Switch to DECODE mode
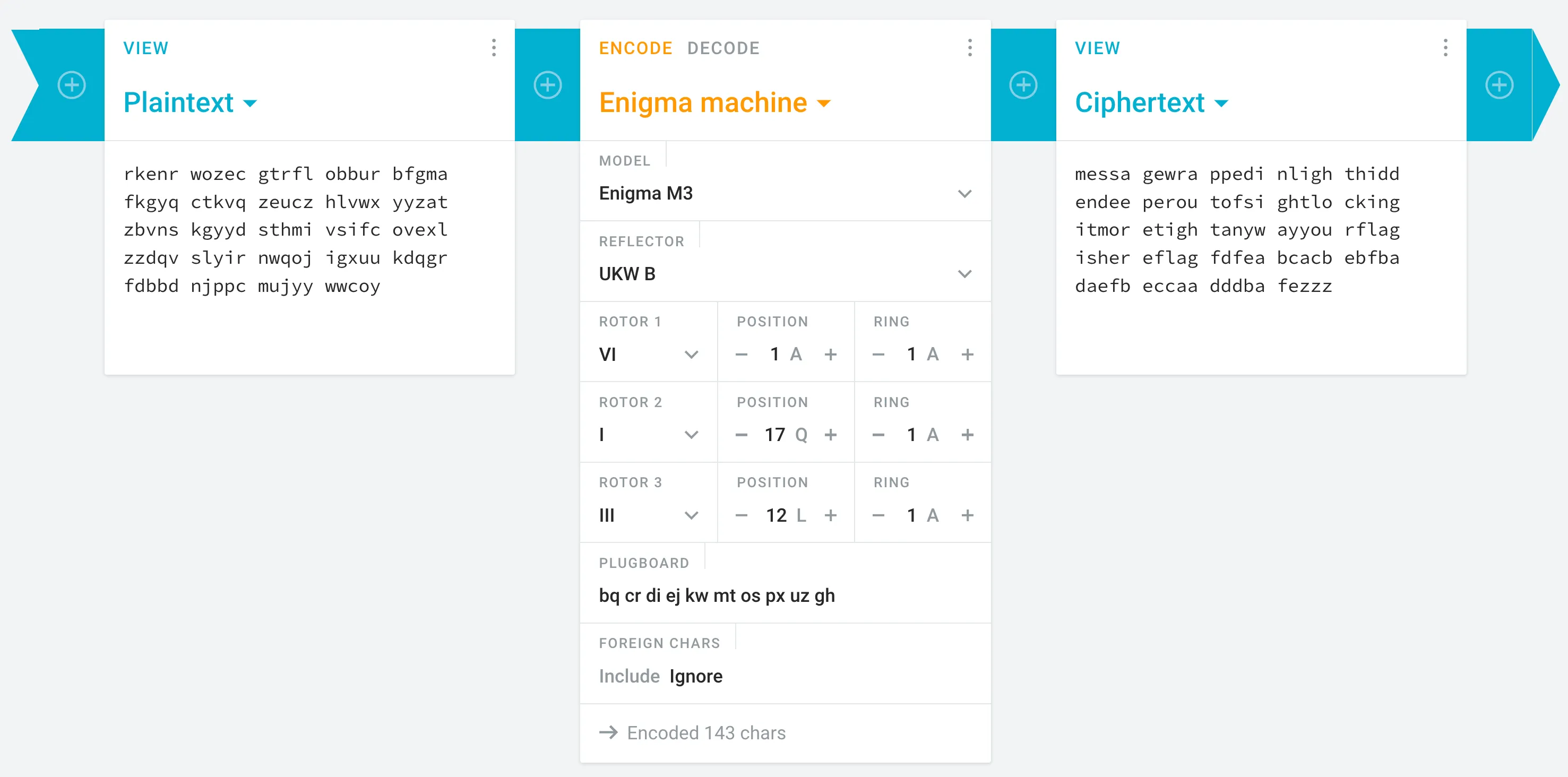This screenshot has height=777, width=1568. pyautogui.click(x=723, y=48)
